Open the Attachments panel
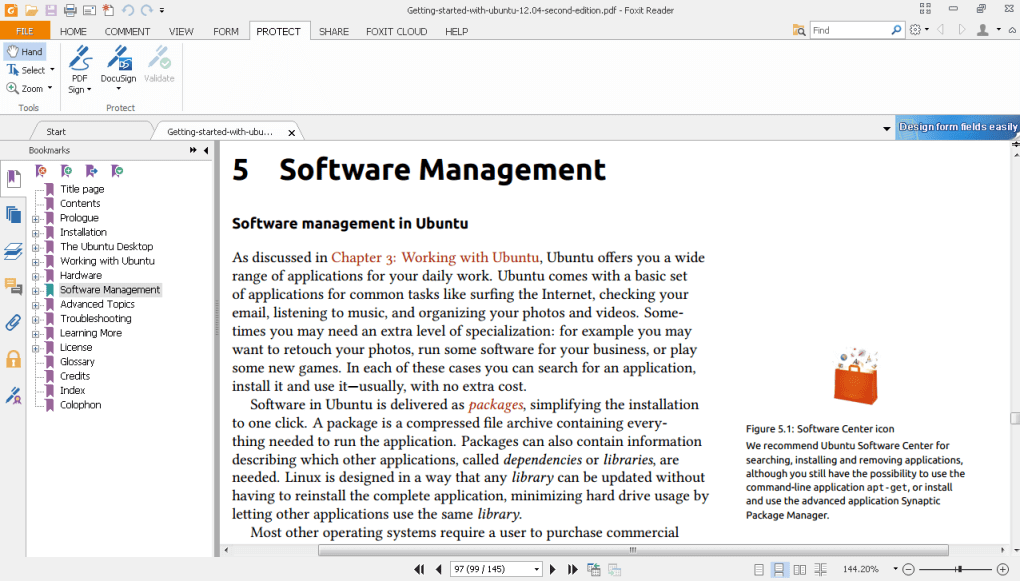The width and height of the screenshot is (1020, 581). pos(14,321)
